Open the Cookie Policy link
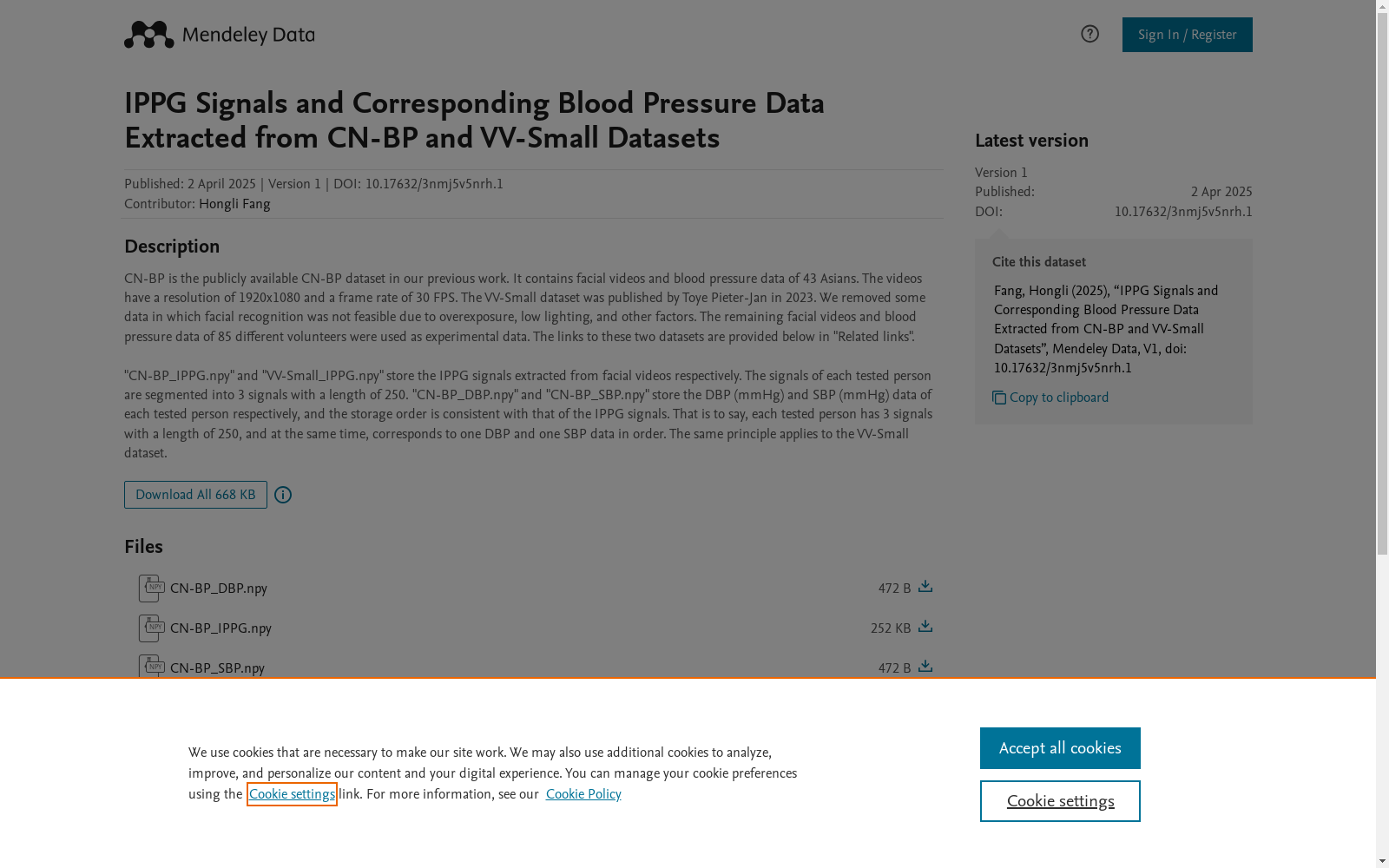Image resolution: width=1389 pixels, height=868 pixels. click(583, 794)
